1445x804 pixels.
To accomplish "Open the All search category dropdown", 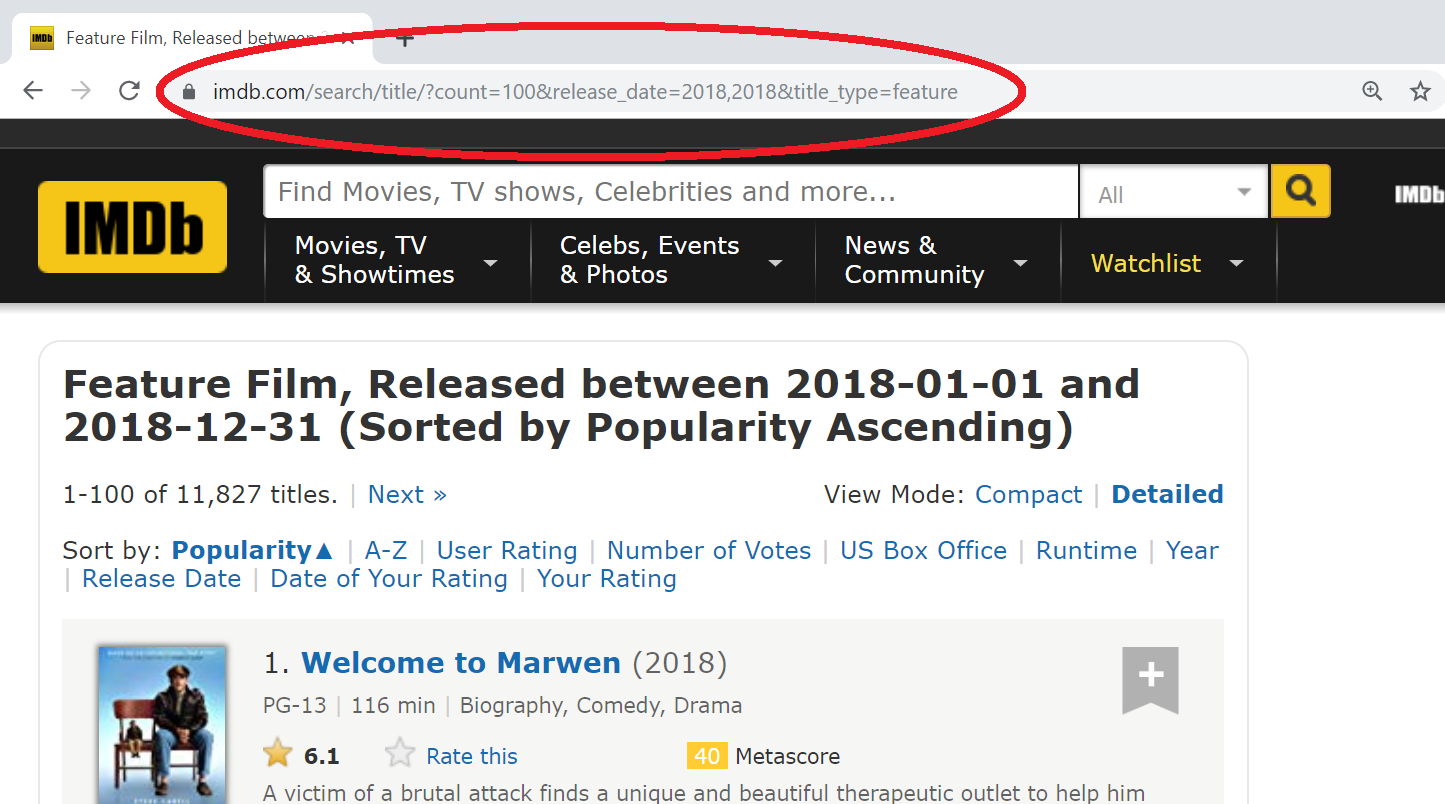I will [x=1175, y=192].
